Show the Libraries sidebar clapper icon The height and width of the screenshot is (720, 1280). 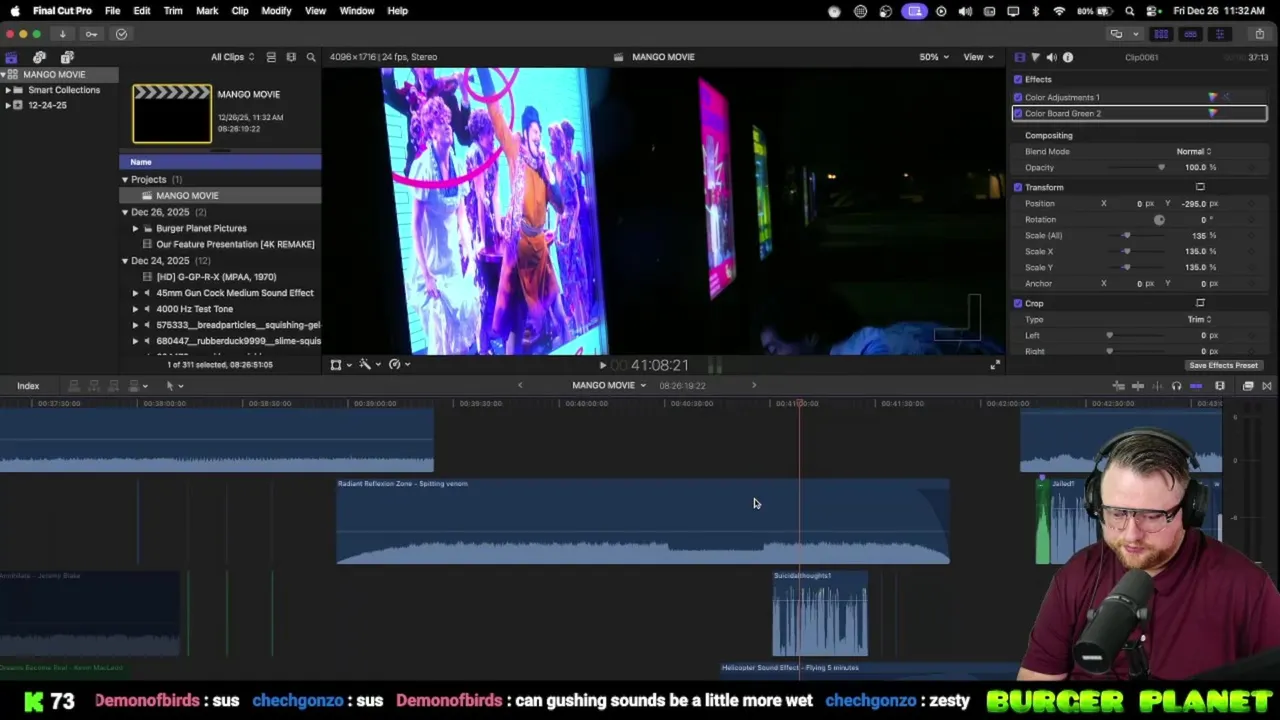11,57
